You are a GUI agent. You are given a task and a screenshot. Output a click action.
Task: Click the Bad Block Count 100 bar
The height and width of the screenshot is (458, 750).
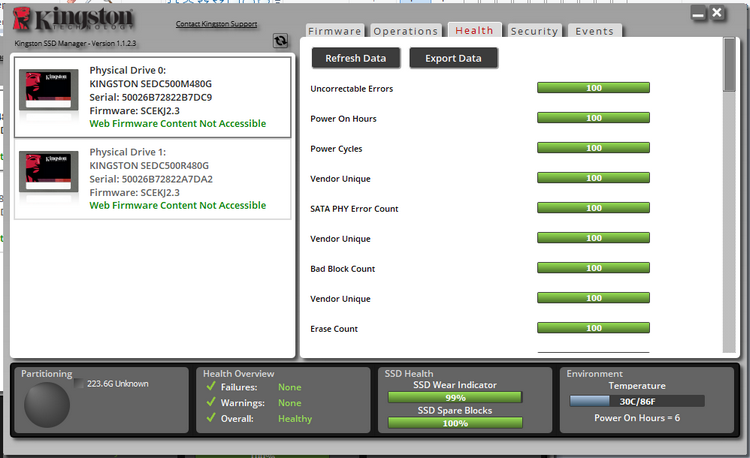point(593,268)
